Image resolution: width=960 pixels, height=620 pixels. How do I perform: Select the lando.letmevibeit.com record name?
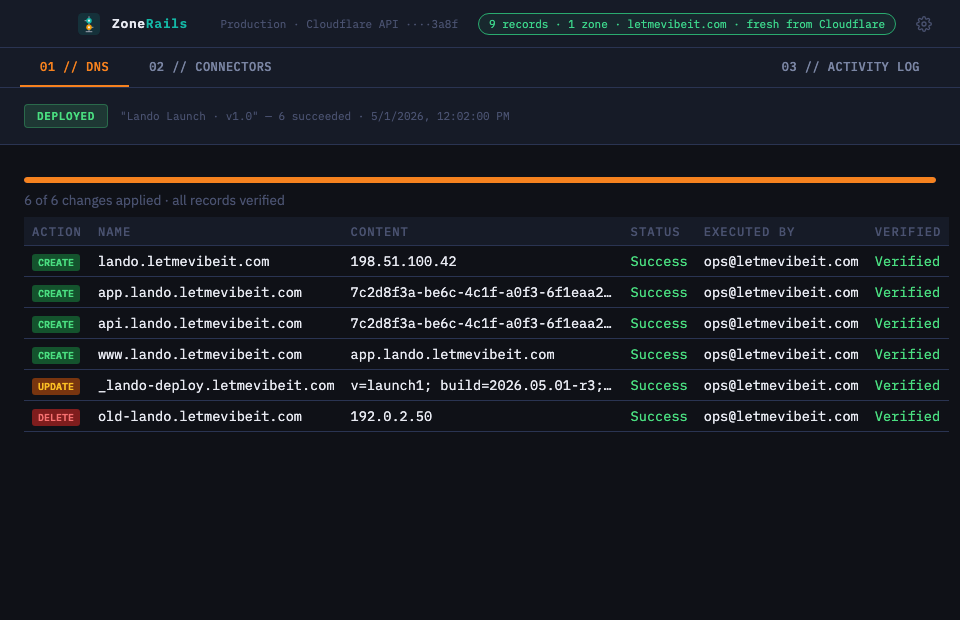[184, 261]
